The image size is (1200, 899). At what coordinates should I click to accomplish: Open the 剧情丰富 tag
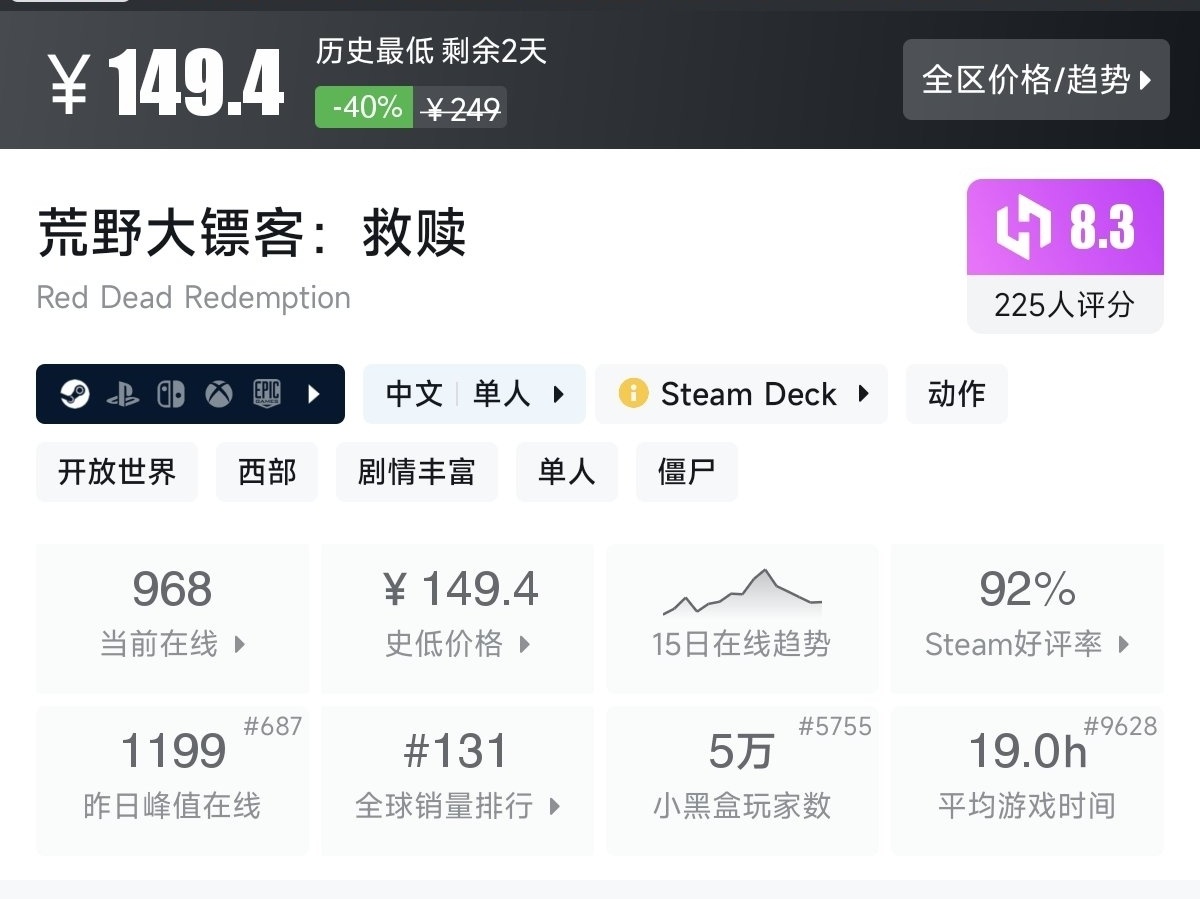pyautogui.click(x=416, y=472)
